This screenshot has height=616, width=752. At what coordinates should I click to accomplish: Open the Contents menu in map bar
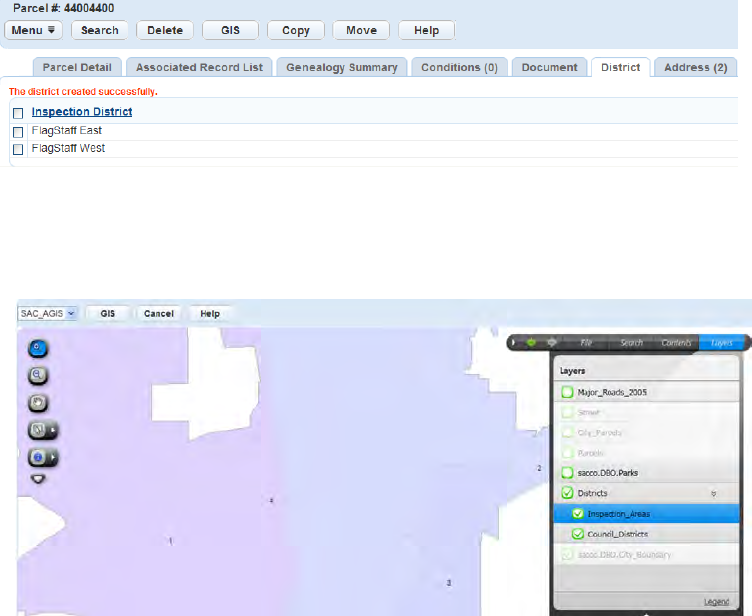tap(676, 343)
